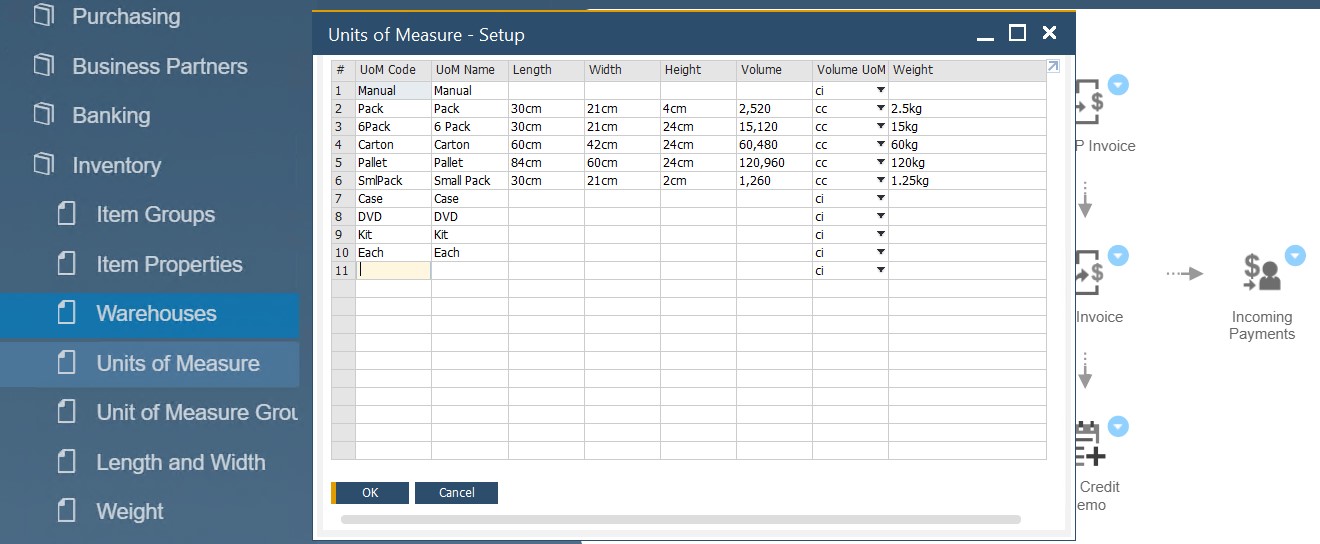The image size is (1320, 544).
Task: Click Cancel in Units of Measure Setup
Action: [x=456, y=492]
